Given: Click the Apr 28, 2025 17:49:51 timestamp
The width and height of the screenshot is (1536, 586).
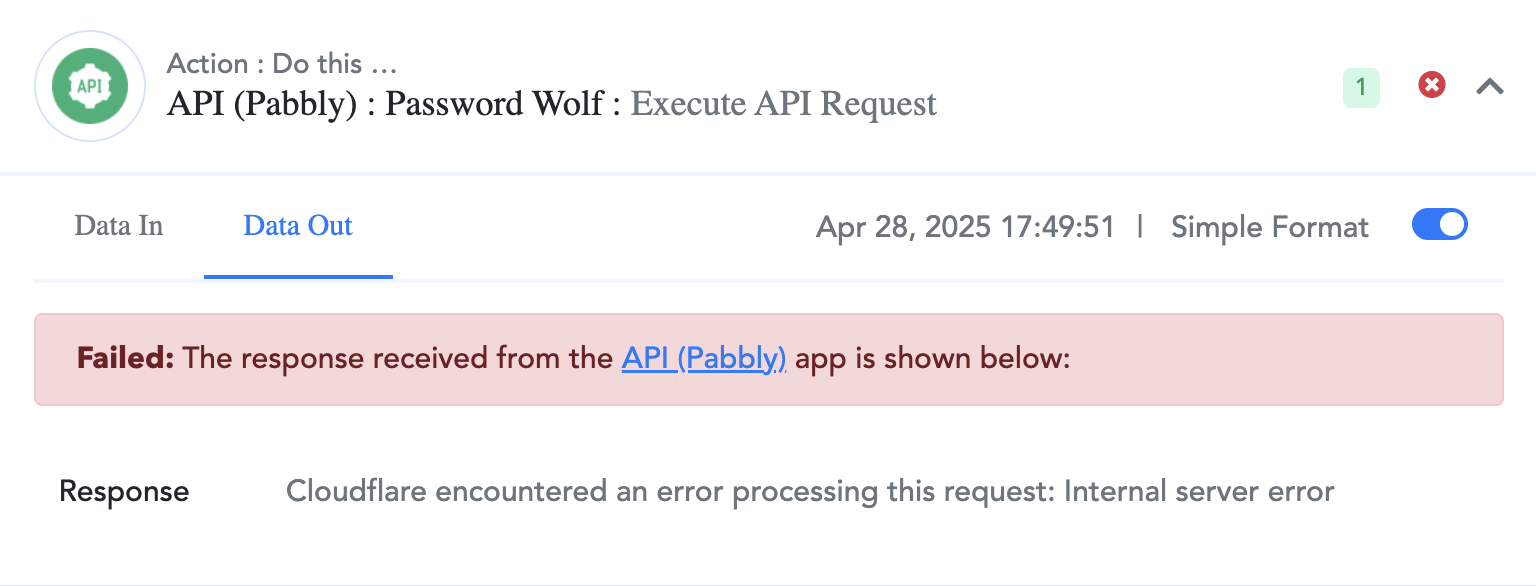Looking at the screenshot, I should [965, 227].
